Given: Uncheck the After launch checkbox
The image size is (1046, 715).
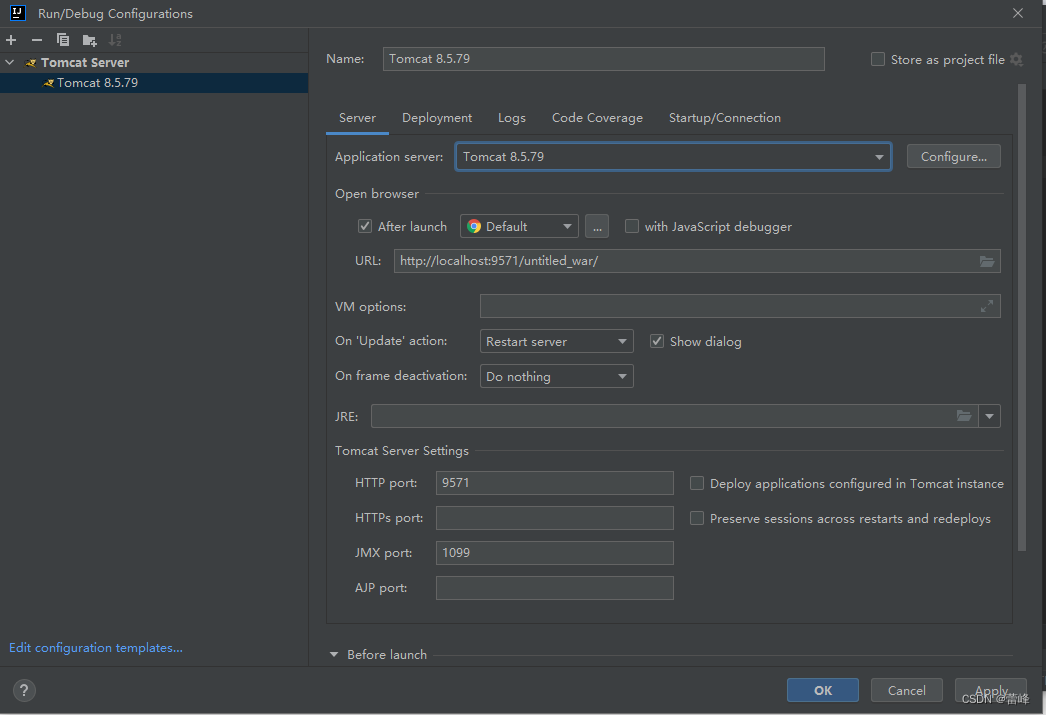Looking at the screenshot, I should click(365, 226).
